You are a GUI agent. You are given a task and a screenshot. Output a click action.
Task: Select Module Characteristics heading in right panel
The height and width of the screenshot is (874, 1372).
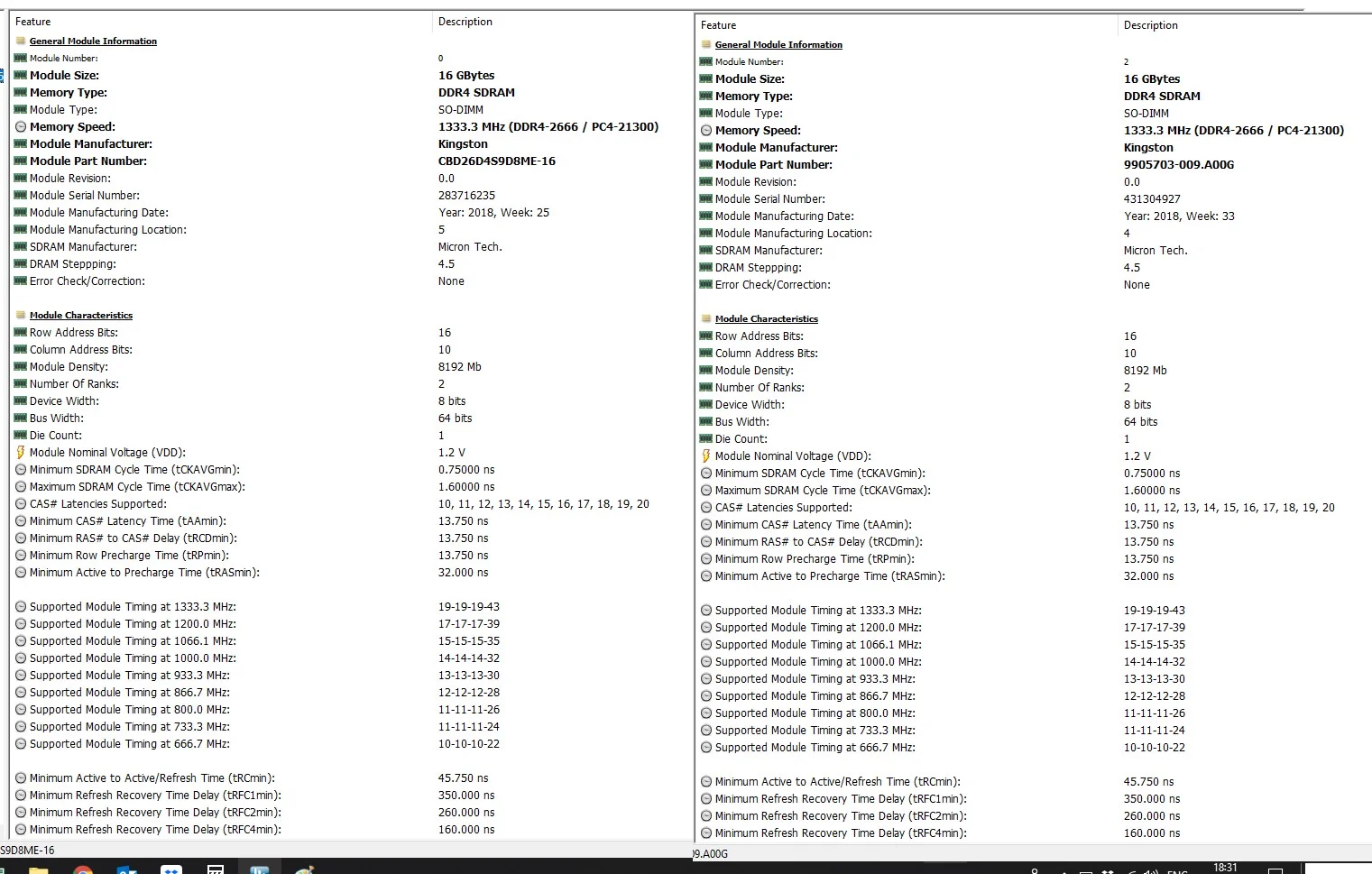(x=767, y=318)
